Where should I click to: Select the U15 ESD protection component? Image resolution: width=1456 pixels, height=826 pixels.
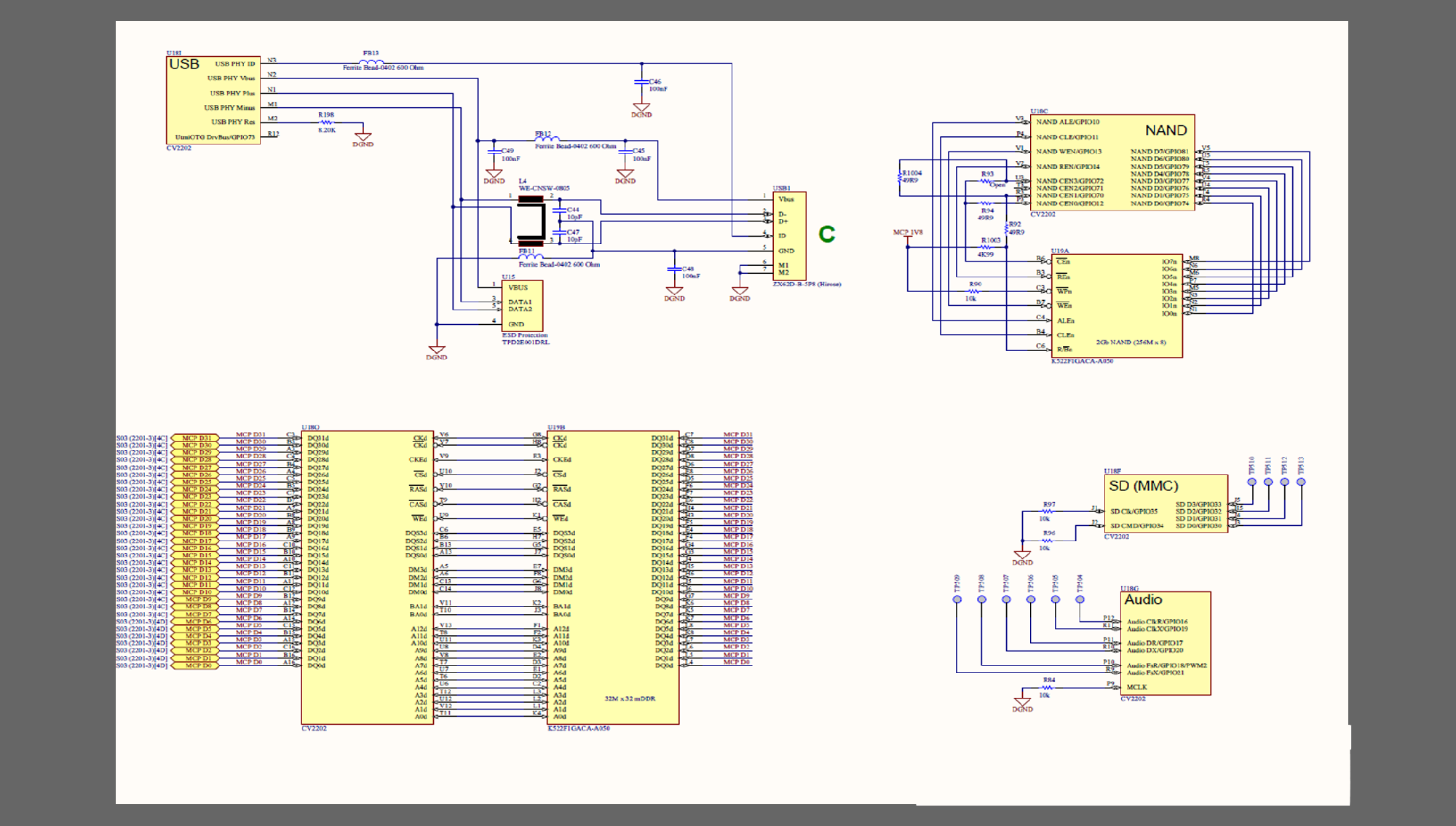pyautogui.click(x=522, y=306)
